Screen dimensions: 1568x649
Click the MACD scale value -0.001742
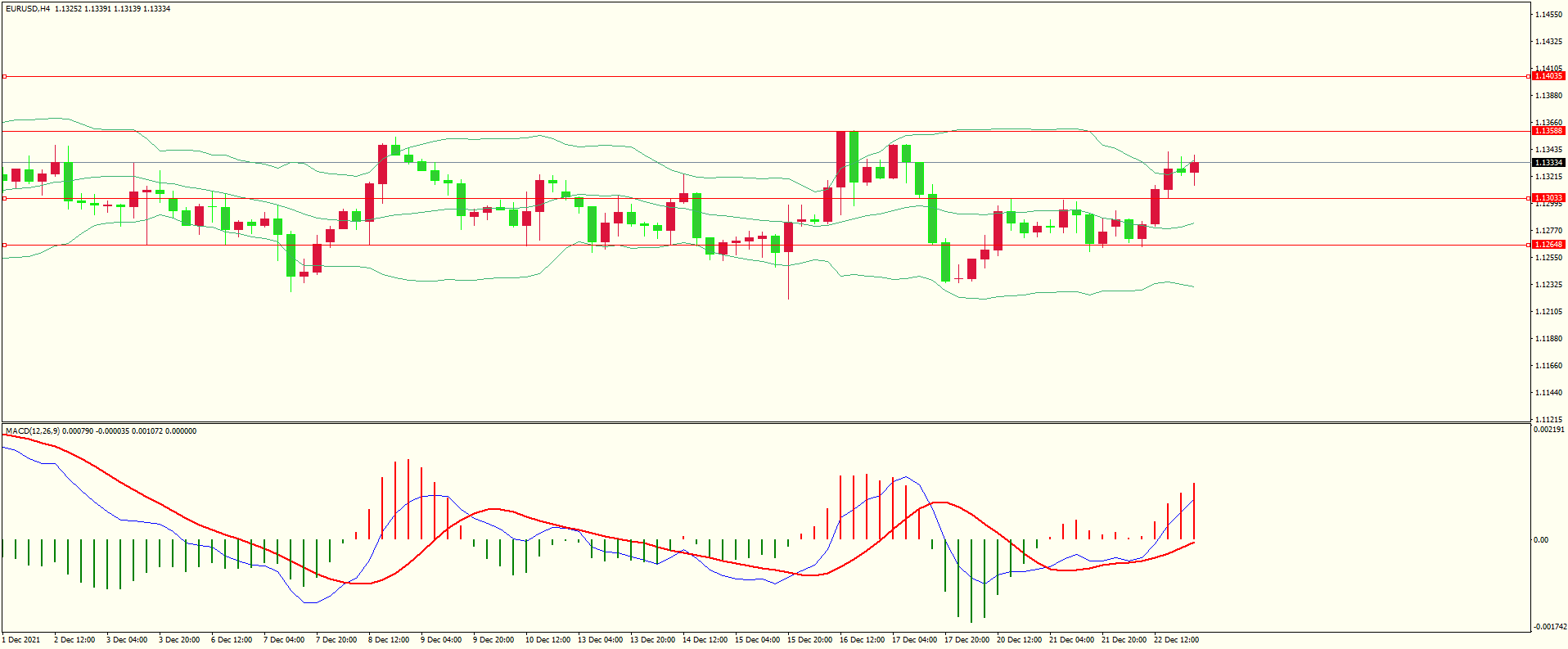1549,627
